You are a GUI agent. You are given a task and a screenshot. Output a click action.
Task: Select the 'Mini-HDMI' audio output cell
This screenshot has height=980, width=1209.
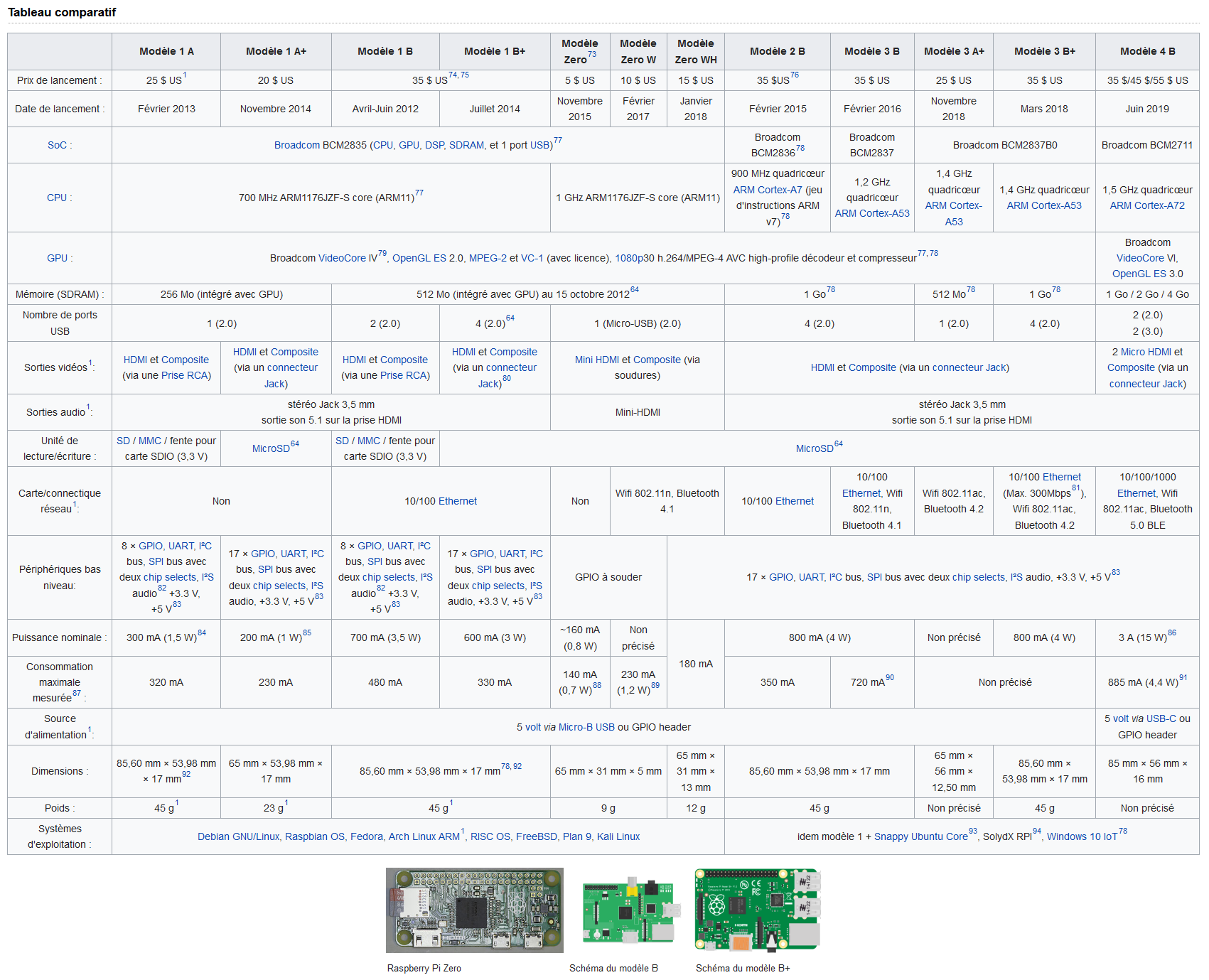638,412
